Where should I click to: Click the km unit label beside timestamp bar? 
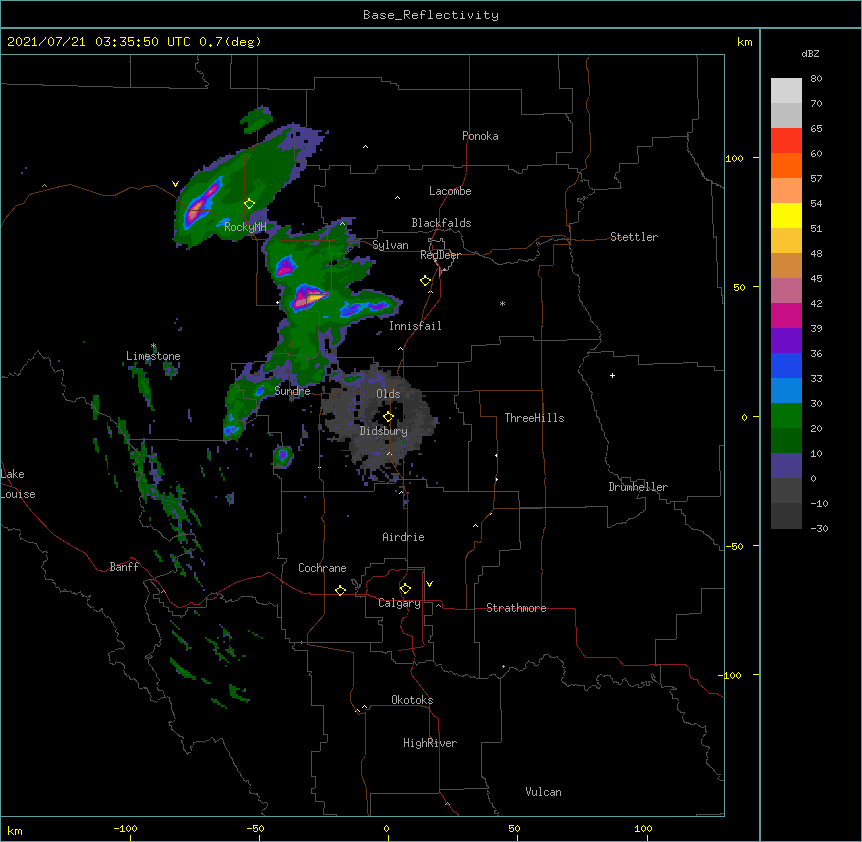[744, 42]
